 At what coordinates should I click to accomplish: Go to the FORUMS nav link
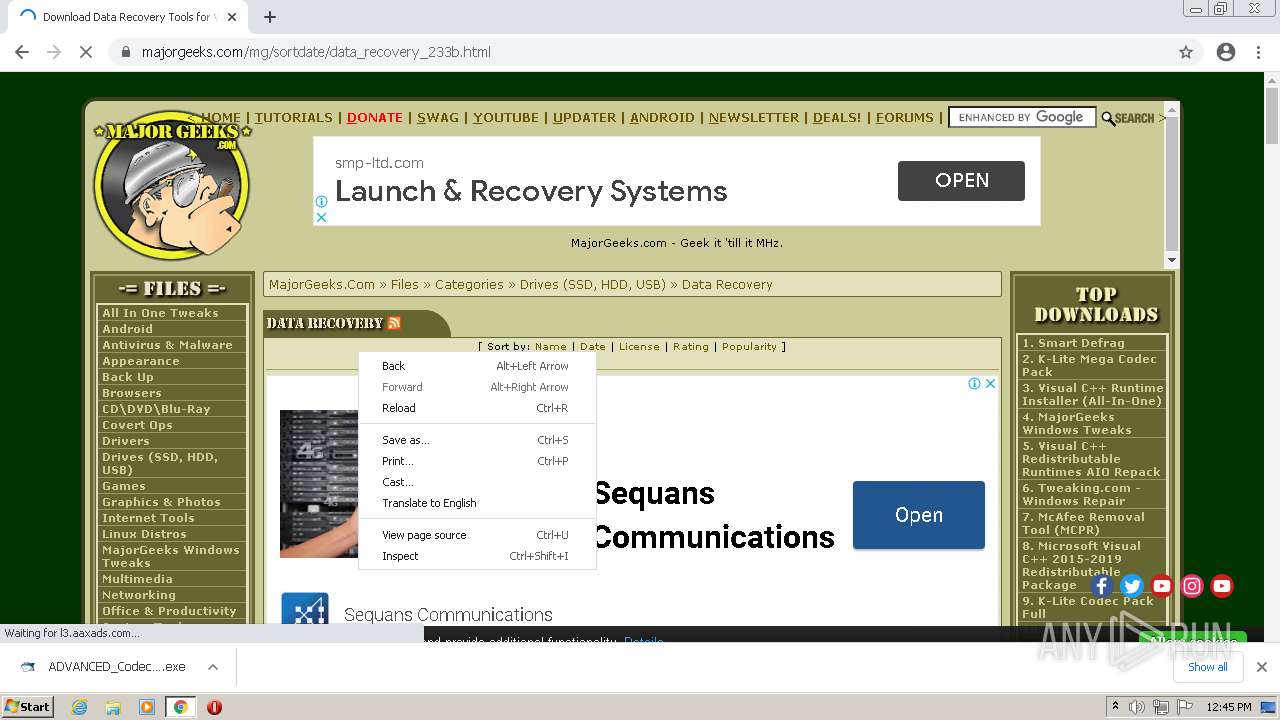tap(904, 117)
